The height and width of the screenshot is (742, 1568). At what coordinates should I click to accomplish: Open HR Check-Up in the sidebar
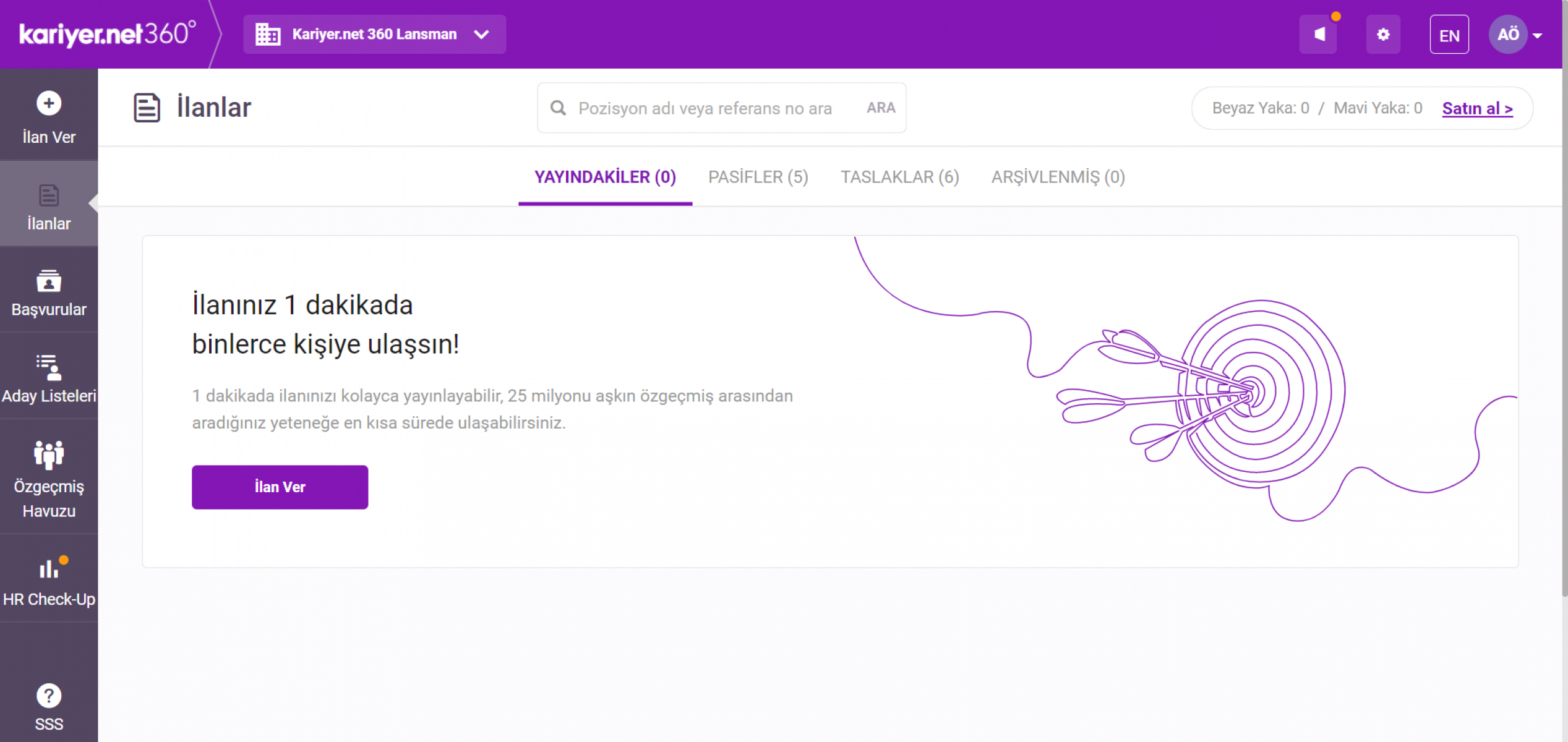(48, 582)
